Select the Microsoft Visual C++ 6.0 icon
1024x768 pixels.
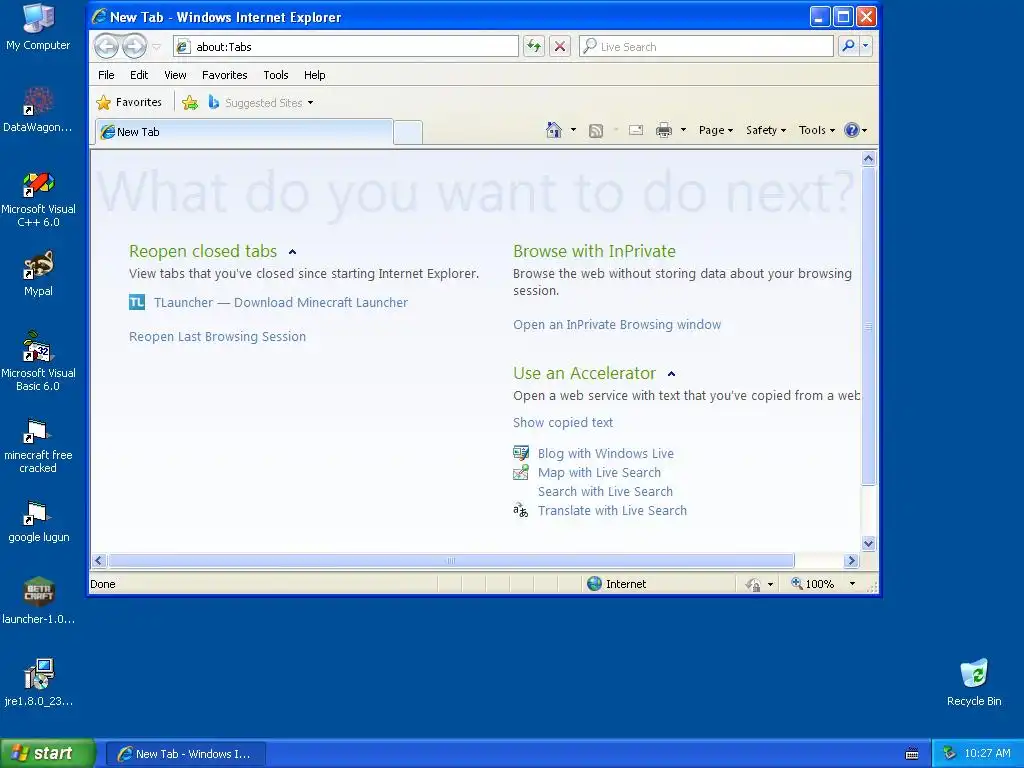[38, 200]
